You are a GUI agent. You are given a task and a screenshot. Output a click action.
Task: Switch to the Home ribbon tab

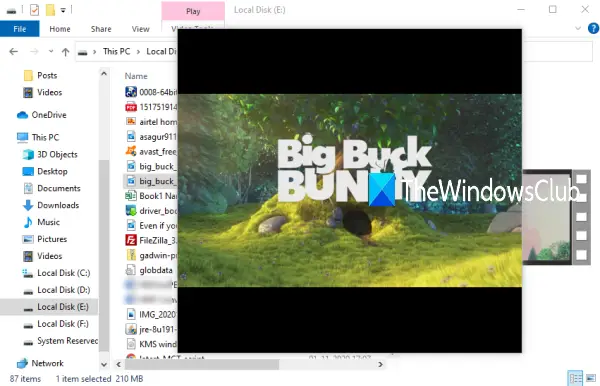60,29
